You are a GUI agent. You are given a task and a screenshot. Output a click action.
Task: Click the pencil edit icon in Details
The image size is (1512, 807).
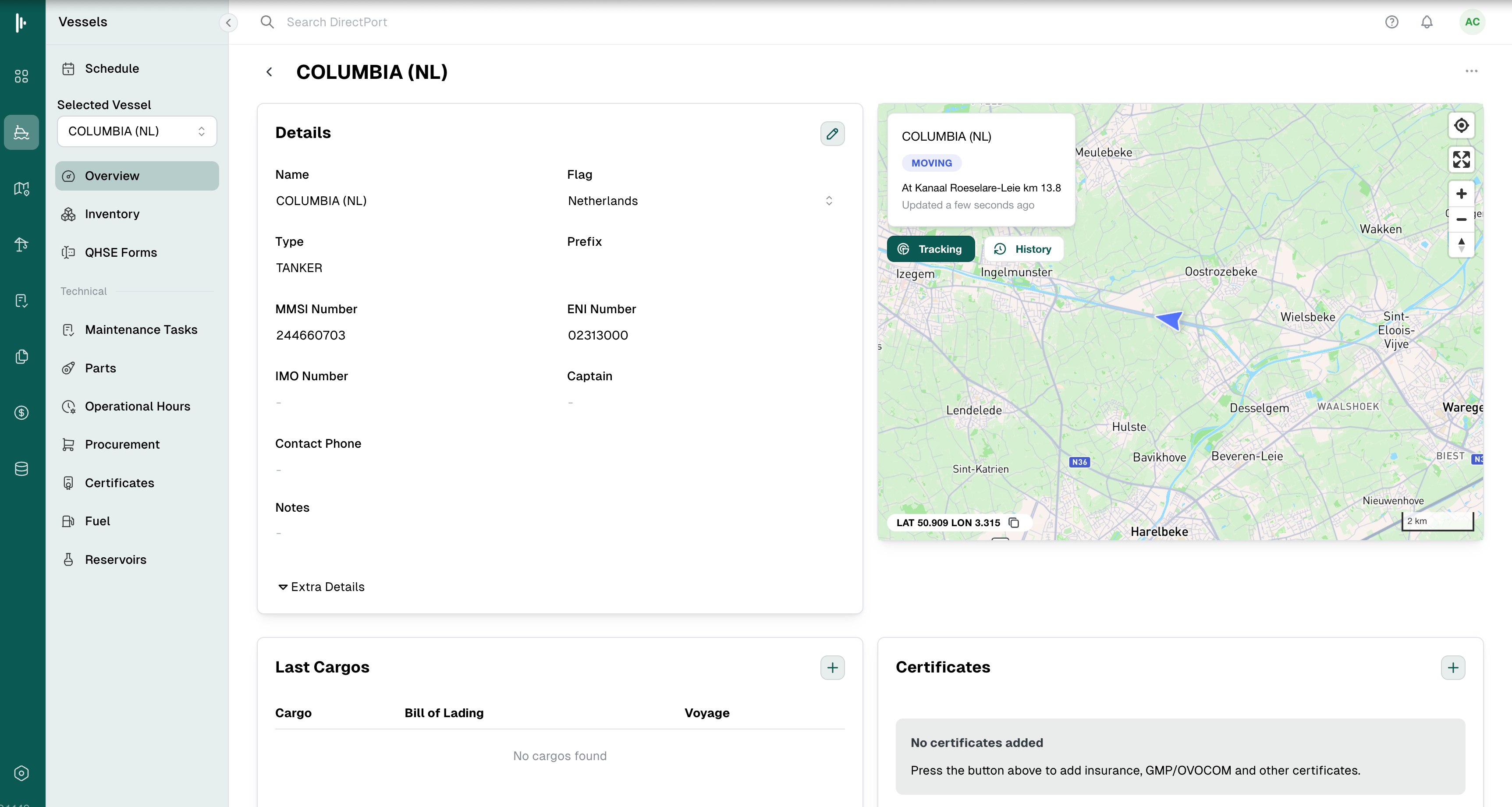pyautogui.click(x=832, y=134)
